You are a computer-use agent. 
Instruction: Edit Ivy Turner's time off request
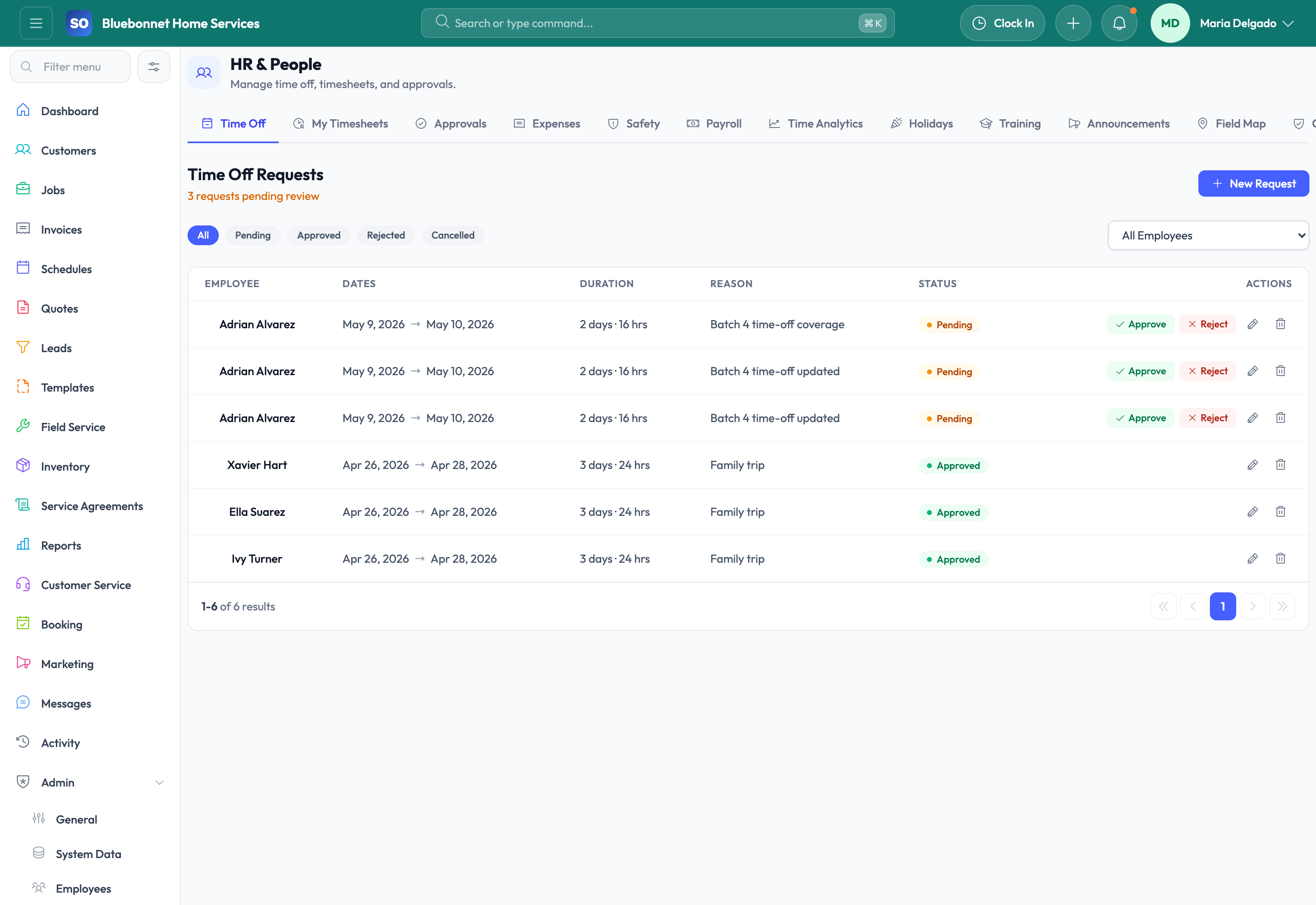[1253, 559]
